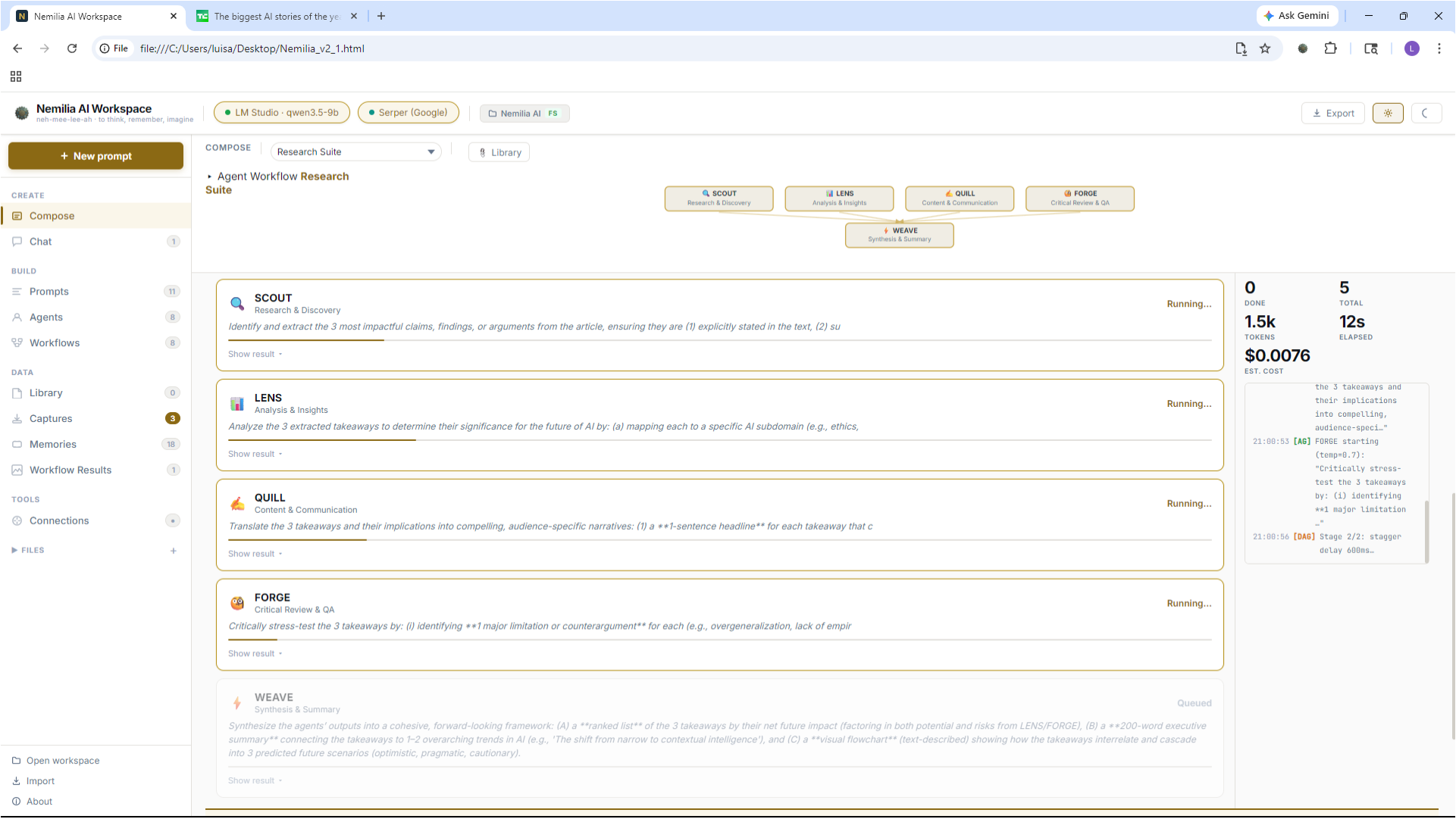Create a new prompt
The image size is (1456, 819).
point(96,155)
